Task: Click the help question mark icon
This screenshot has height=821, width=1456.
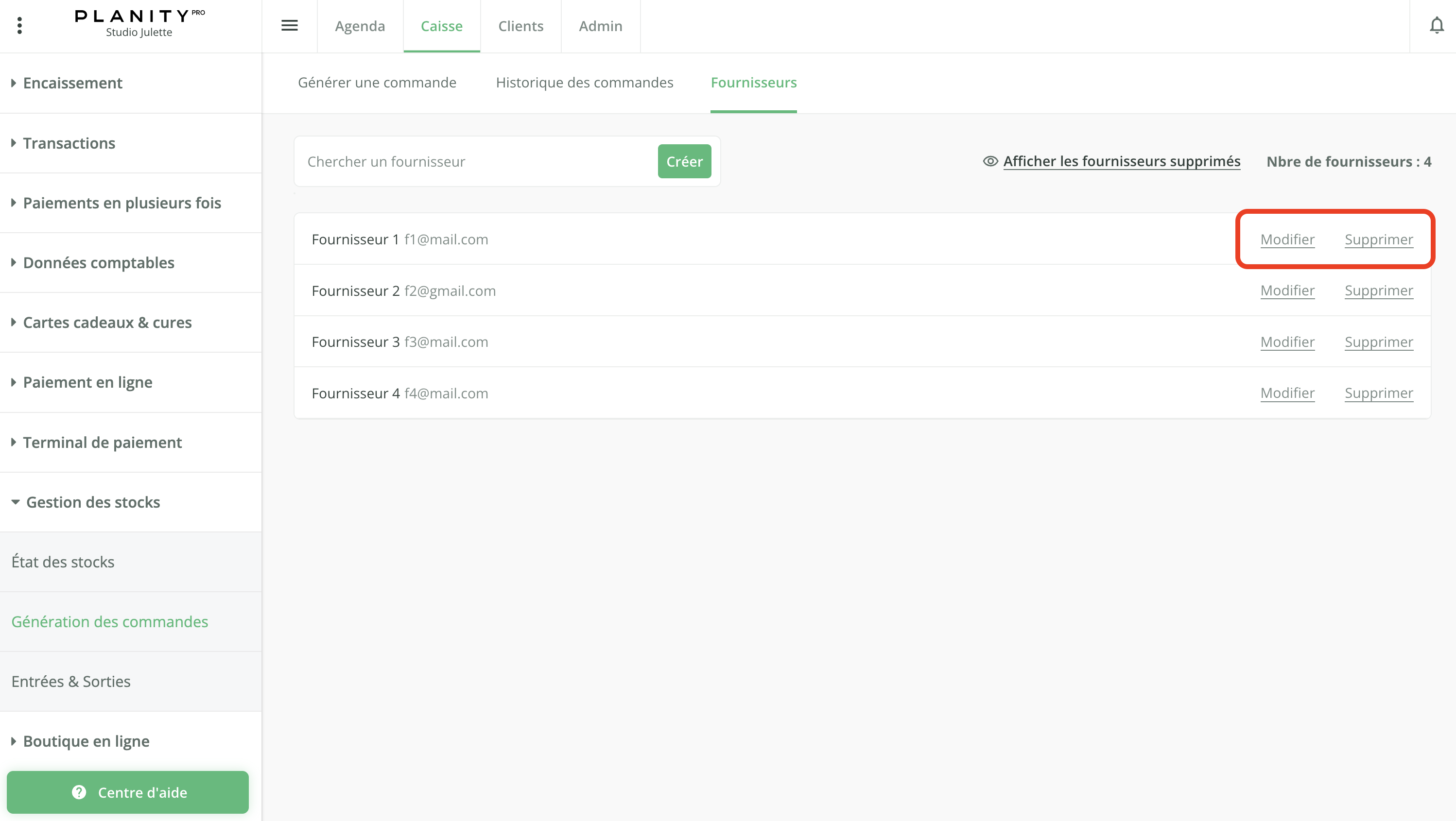Action: coord(79,792)
